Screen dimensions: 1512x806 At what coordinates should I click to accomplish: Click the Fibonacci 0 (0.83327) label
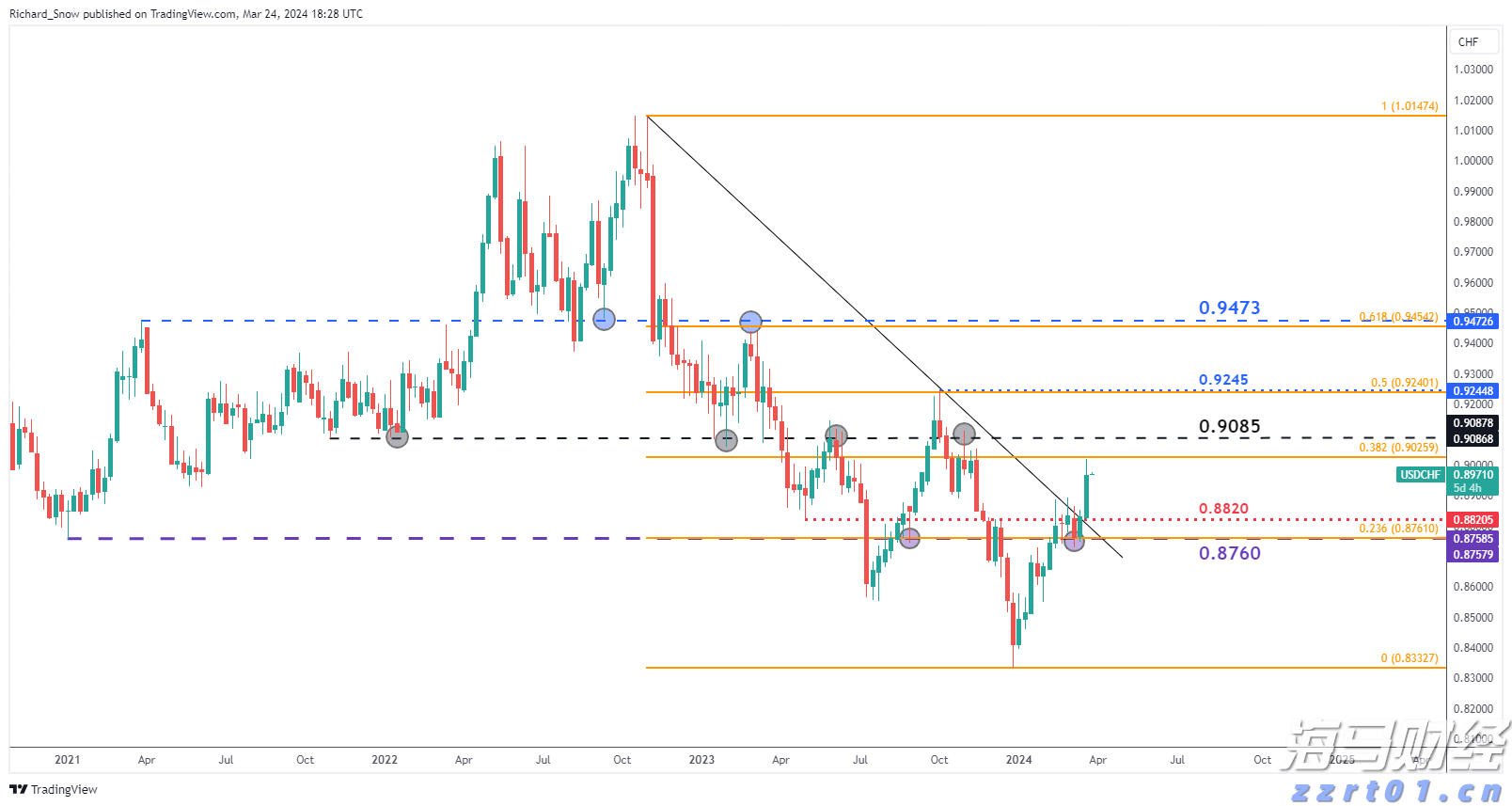[1410, 658]
